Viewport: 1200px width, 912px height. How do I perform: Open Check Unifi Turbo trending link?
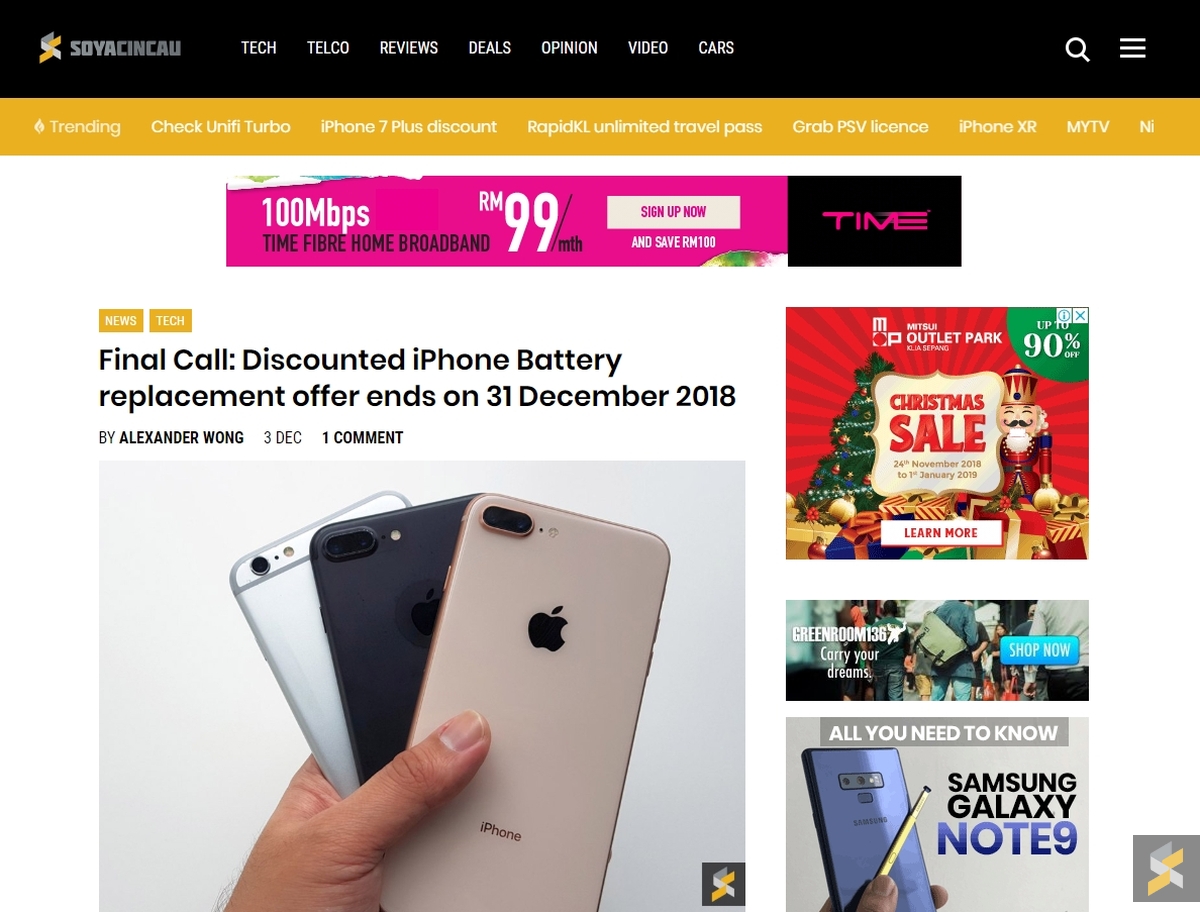(221, 127)
